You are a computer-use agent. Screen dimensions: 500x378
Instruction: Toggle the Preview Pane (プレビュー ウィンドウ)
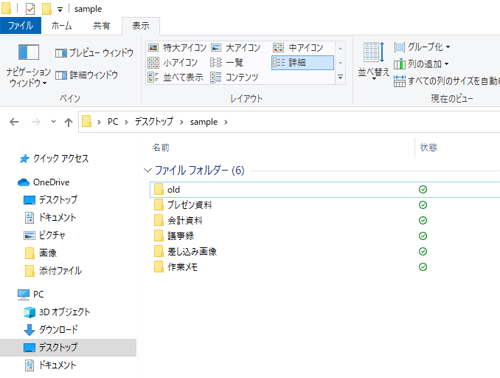point(94,53)
